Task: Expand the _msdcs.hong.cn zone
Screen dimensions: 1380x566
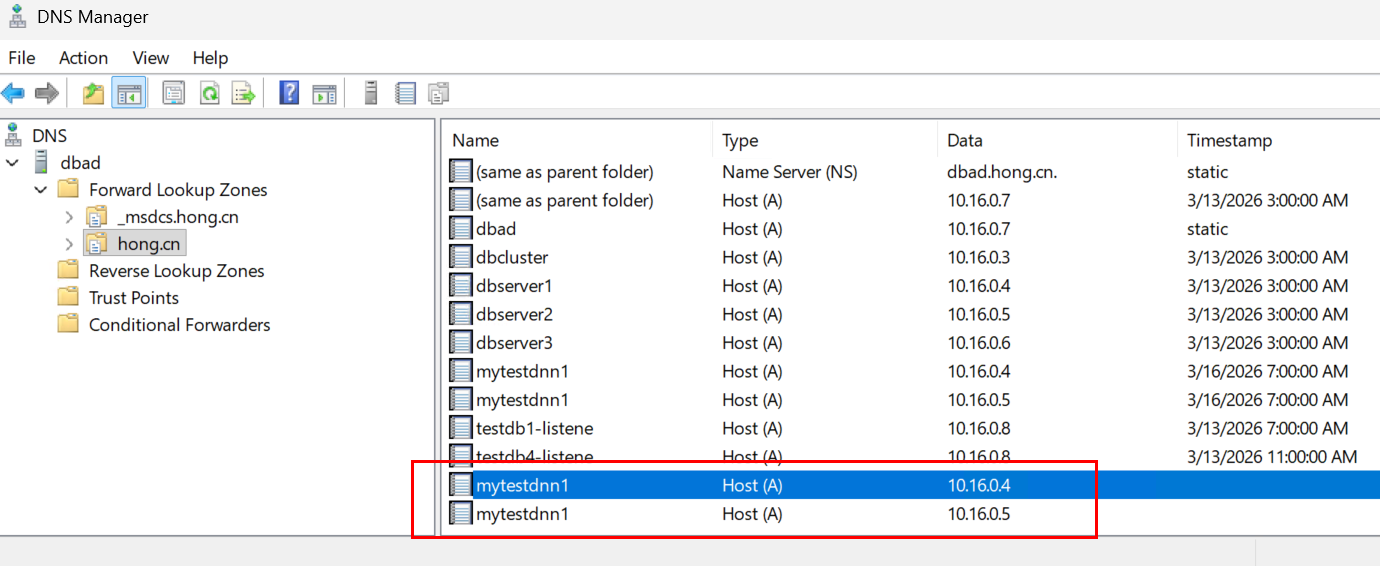Action: pyautogui.click(x=68, y=217)
